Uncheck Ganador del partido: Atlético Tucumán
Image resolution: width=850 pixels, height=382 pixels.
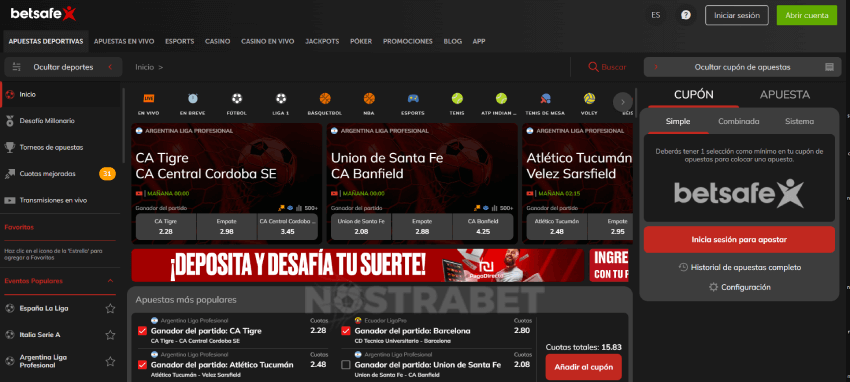click(142, 365)
